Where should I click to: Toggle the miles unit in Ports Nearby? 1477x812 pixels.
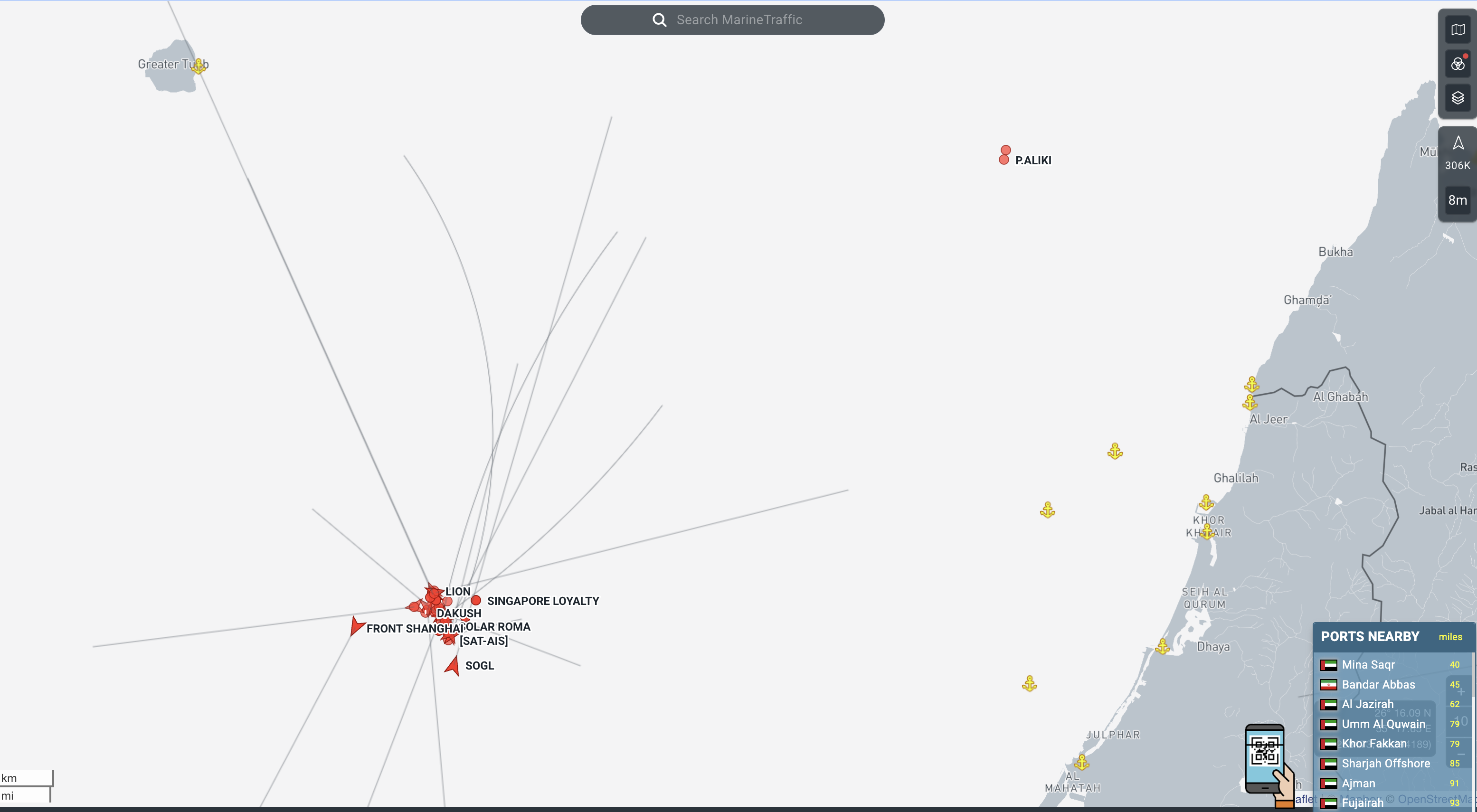click(x=1450, y=636)
